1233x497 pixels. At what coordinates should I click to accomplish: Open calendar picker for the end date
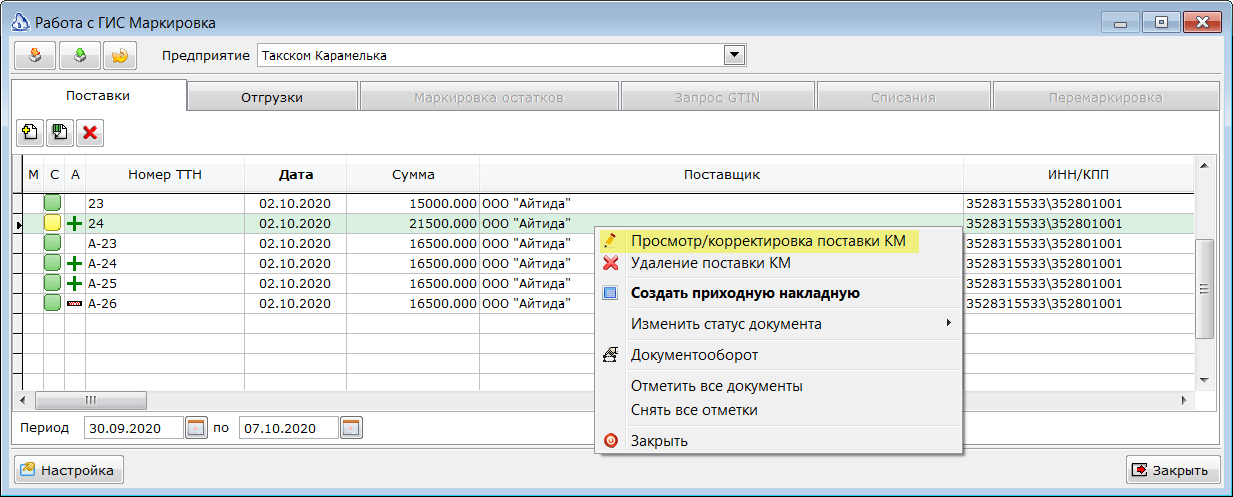point(351,428)
